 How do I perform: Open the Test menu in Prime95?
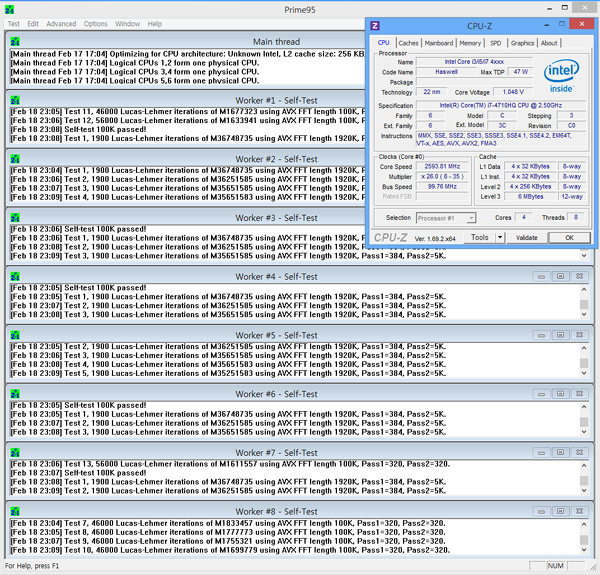point(13,24)
